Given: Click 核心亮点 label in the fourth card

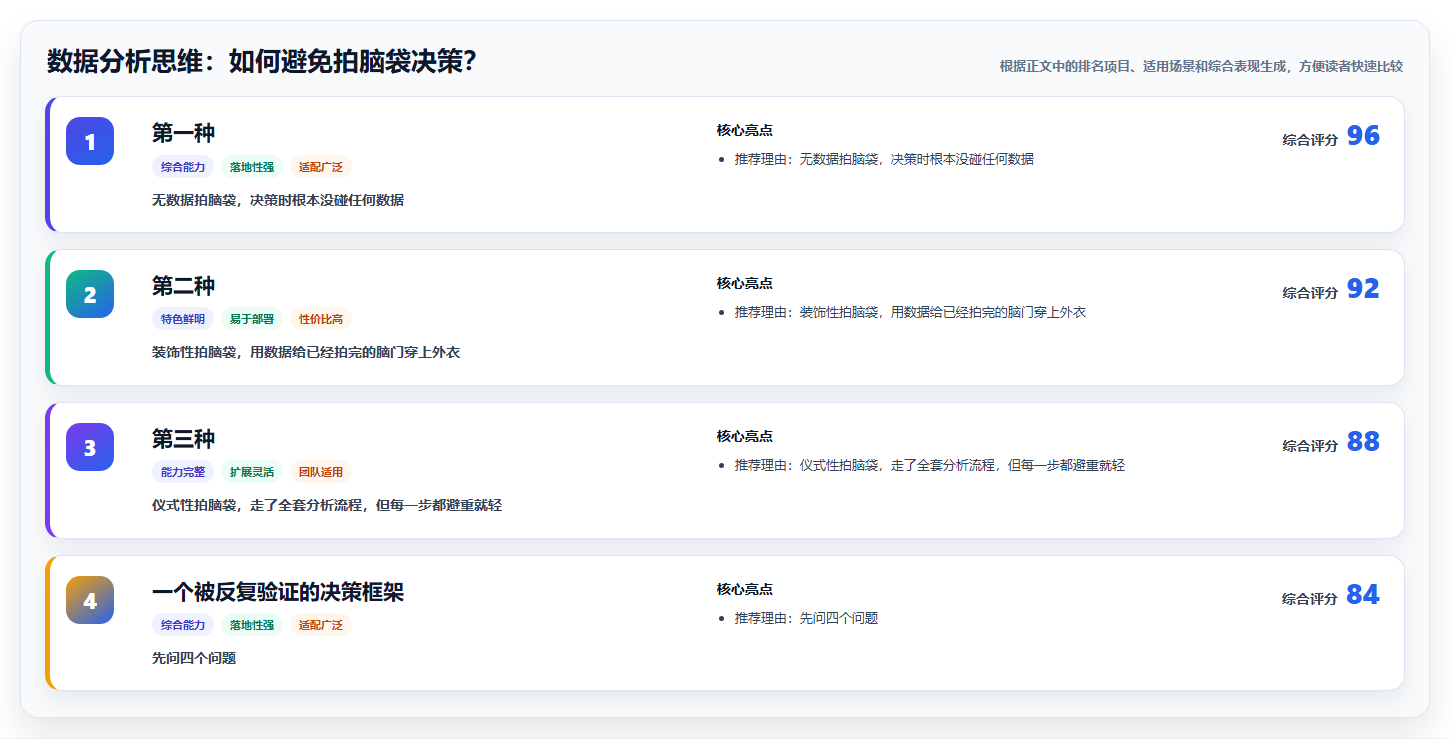Looking at the screenshot, I should 745,589.
